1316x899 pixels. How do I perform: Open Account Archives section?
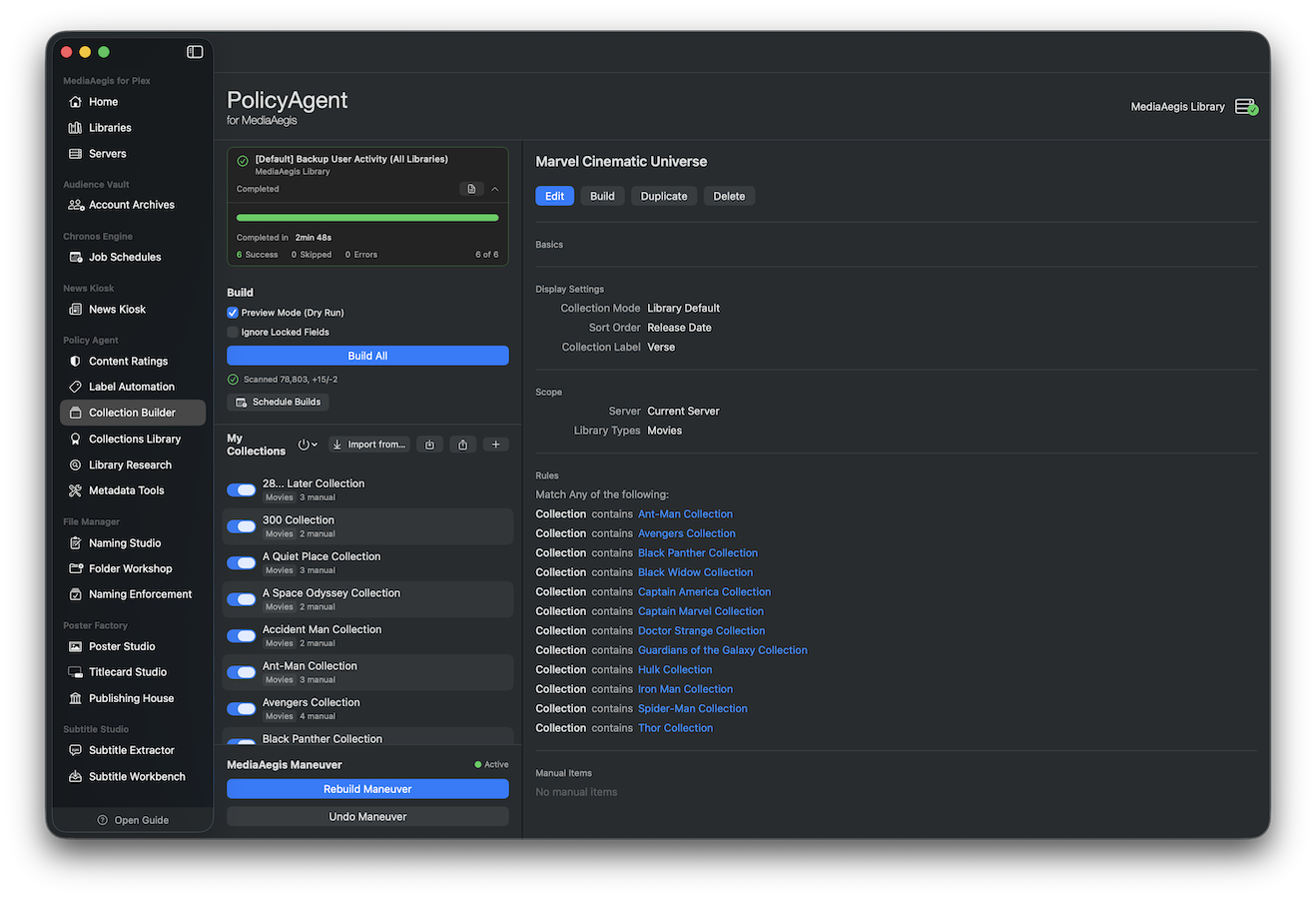point(133,205)
